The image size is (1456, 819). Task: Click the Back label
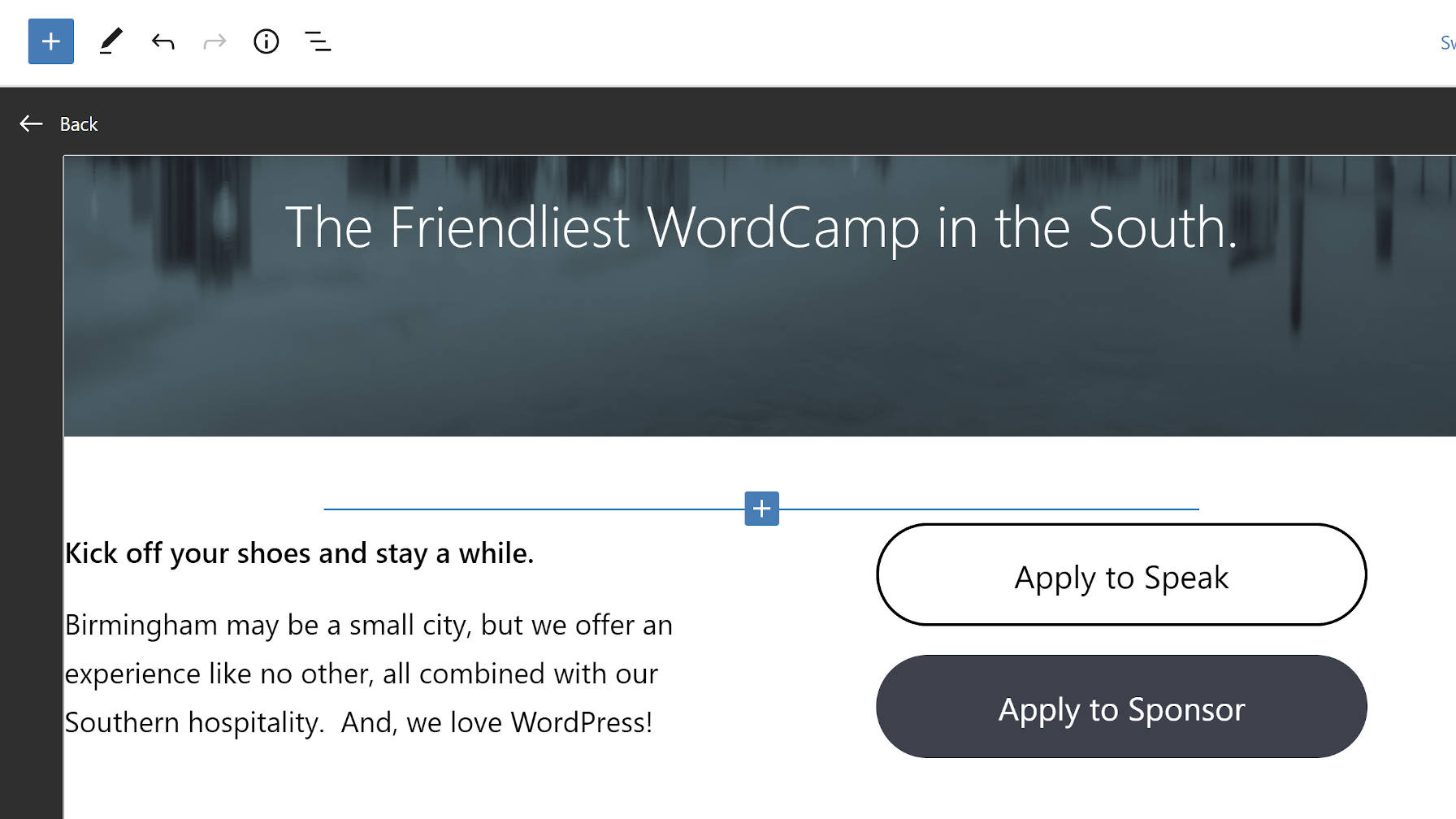[77, 123]
